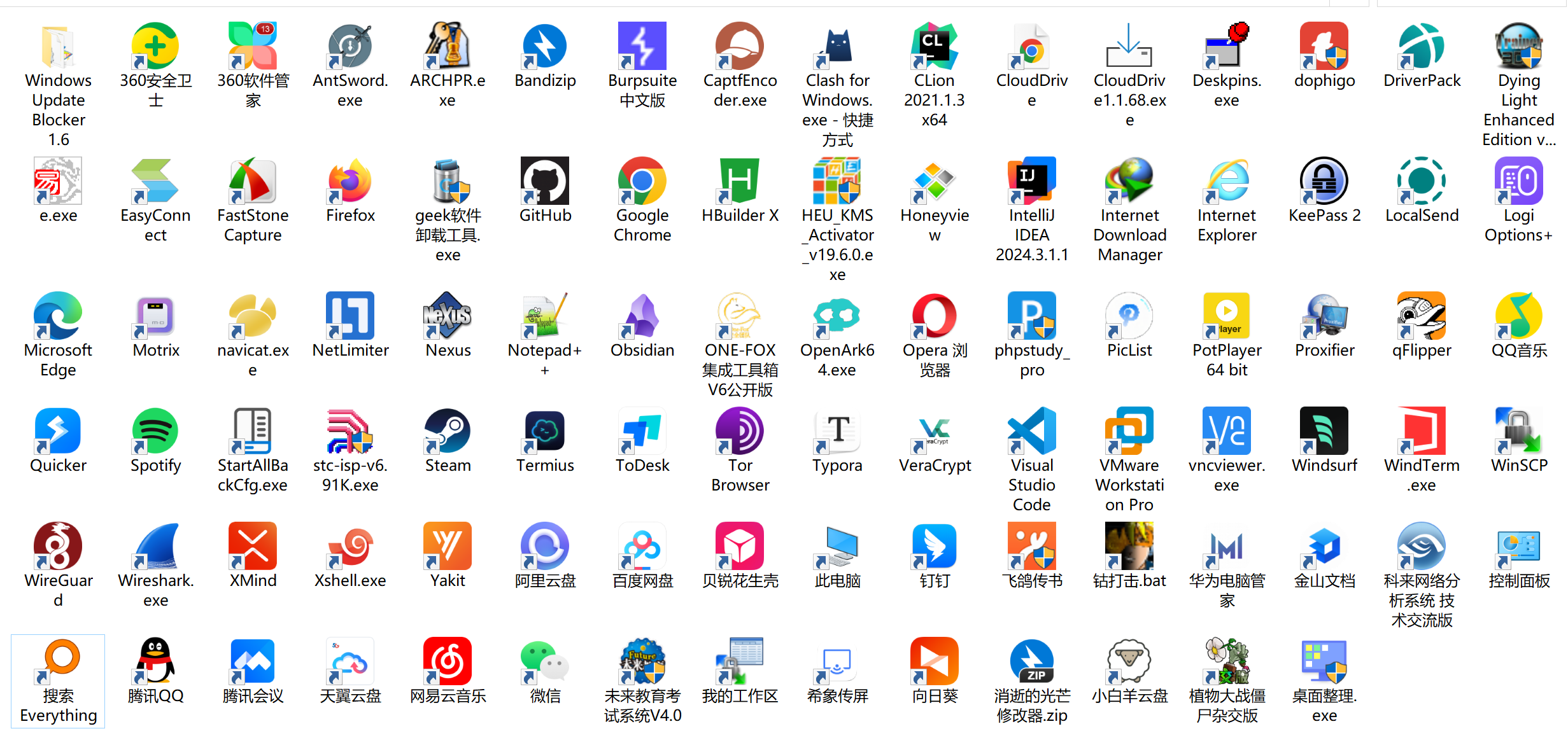Screen dimensions: 1568x745
Task: Select PotPlayer 64 bit
Action: pyautogui.click(x=1227, y=316)
